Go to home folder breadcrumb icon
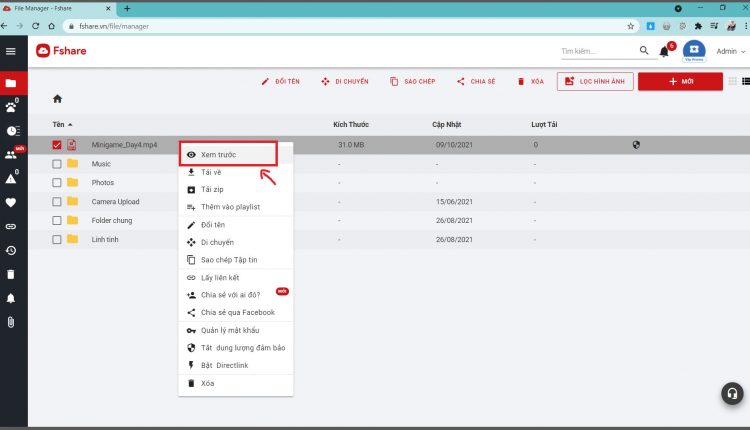This screenshot has width=750, height=430. click(57, 99)
